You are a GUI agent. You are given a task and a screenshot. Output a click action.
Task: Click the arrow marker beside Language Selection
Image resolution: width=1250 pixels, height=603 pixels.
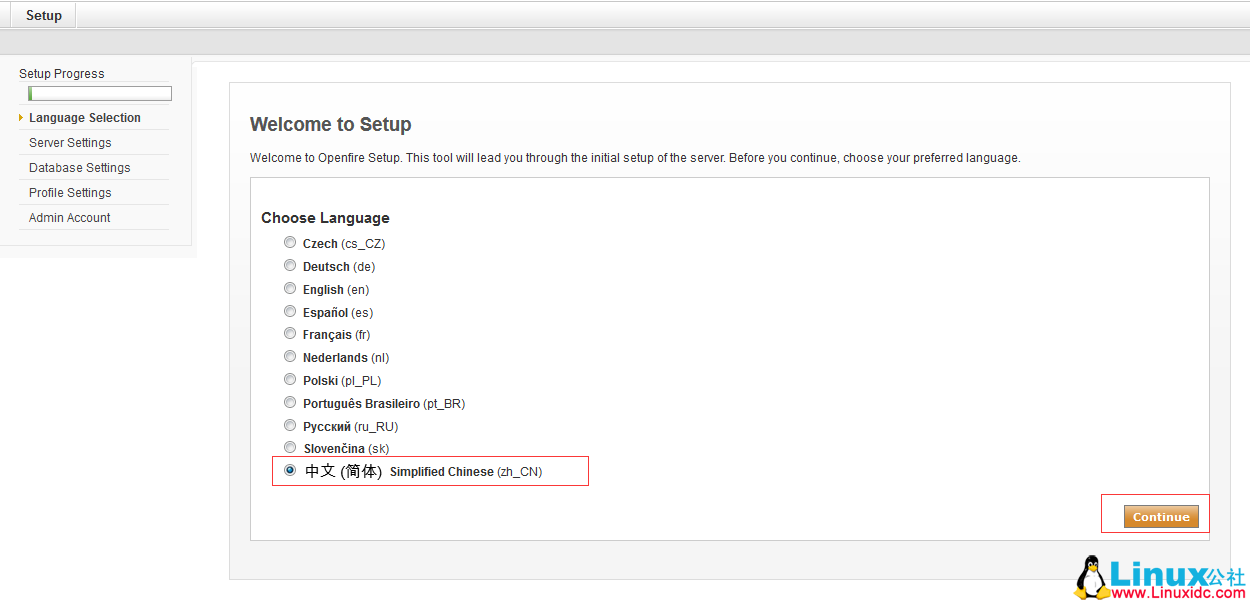[x=21, y=117]
